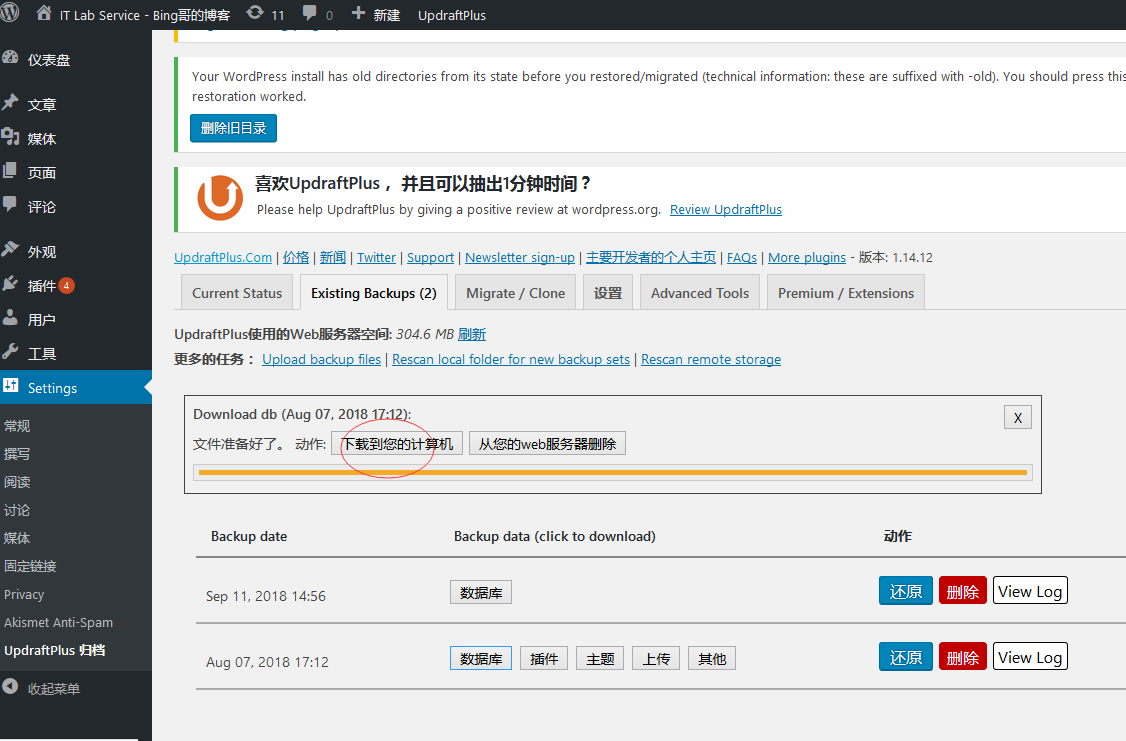Click the 工具 wrench icon
Image resolution: width=1126 pixels, height=741 pixels.
[10, 352]
